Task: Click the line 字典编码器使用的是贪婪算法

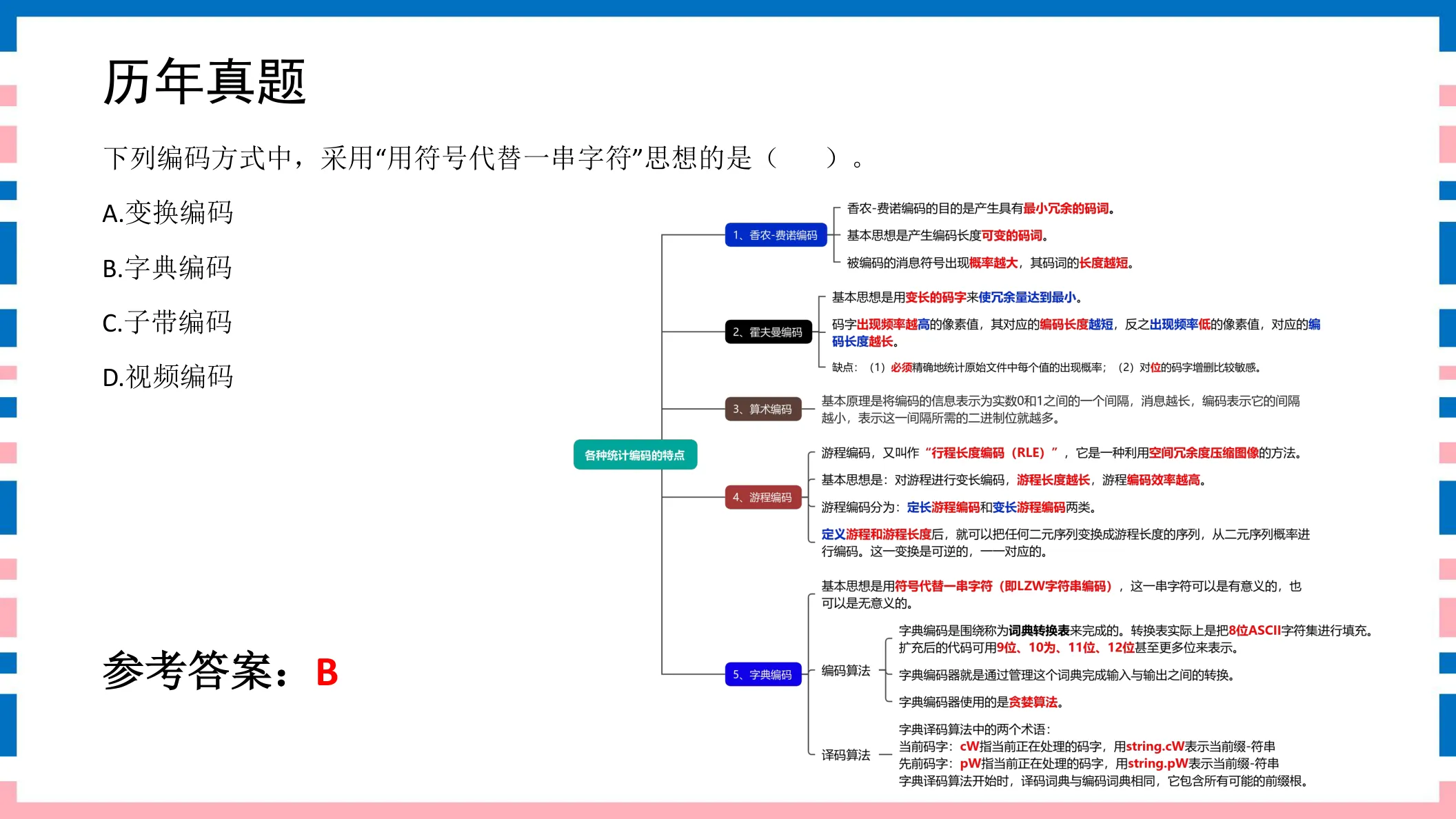Action: (x=982, y=702)
